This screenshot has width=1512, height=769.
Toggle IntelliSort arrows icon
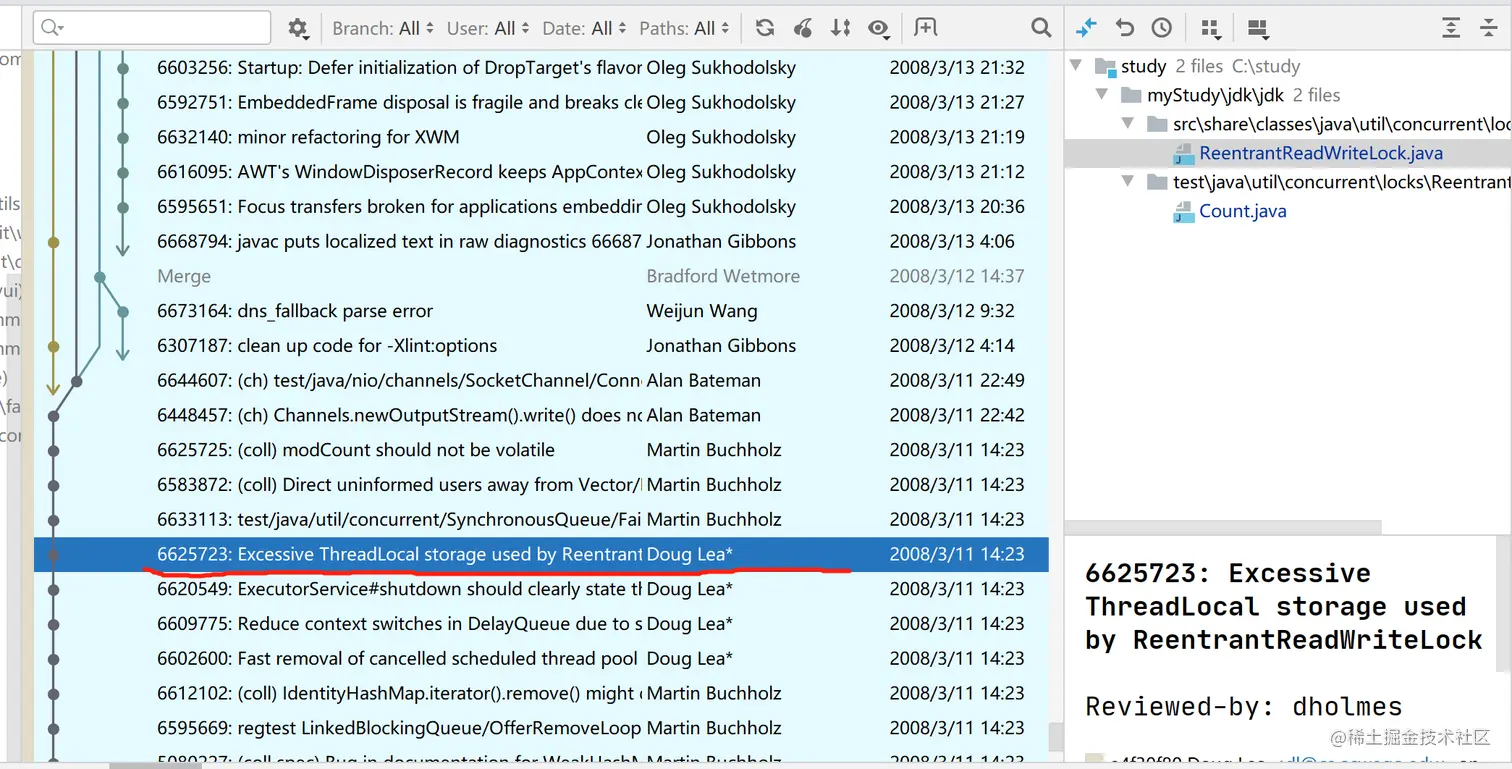(841, 28)
